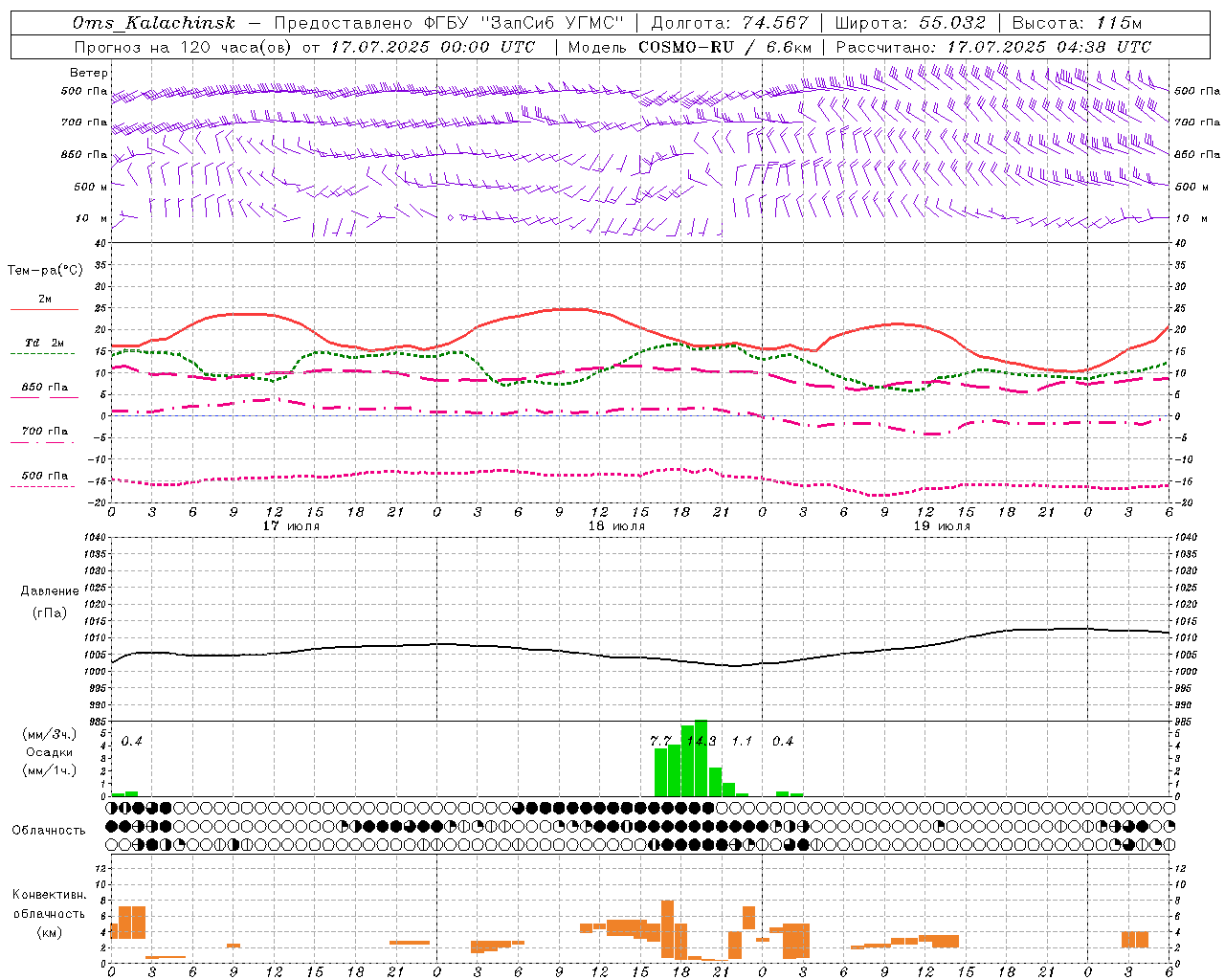Select the '1.1' precipitation total value
The height and width of the screenshot is (980, 1225).
[742, 741]
